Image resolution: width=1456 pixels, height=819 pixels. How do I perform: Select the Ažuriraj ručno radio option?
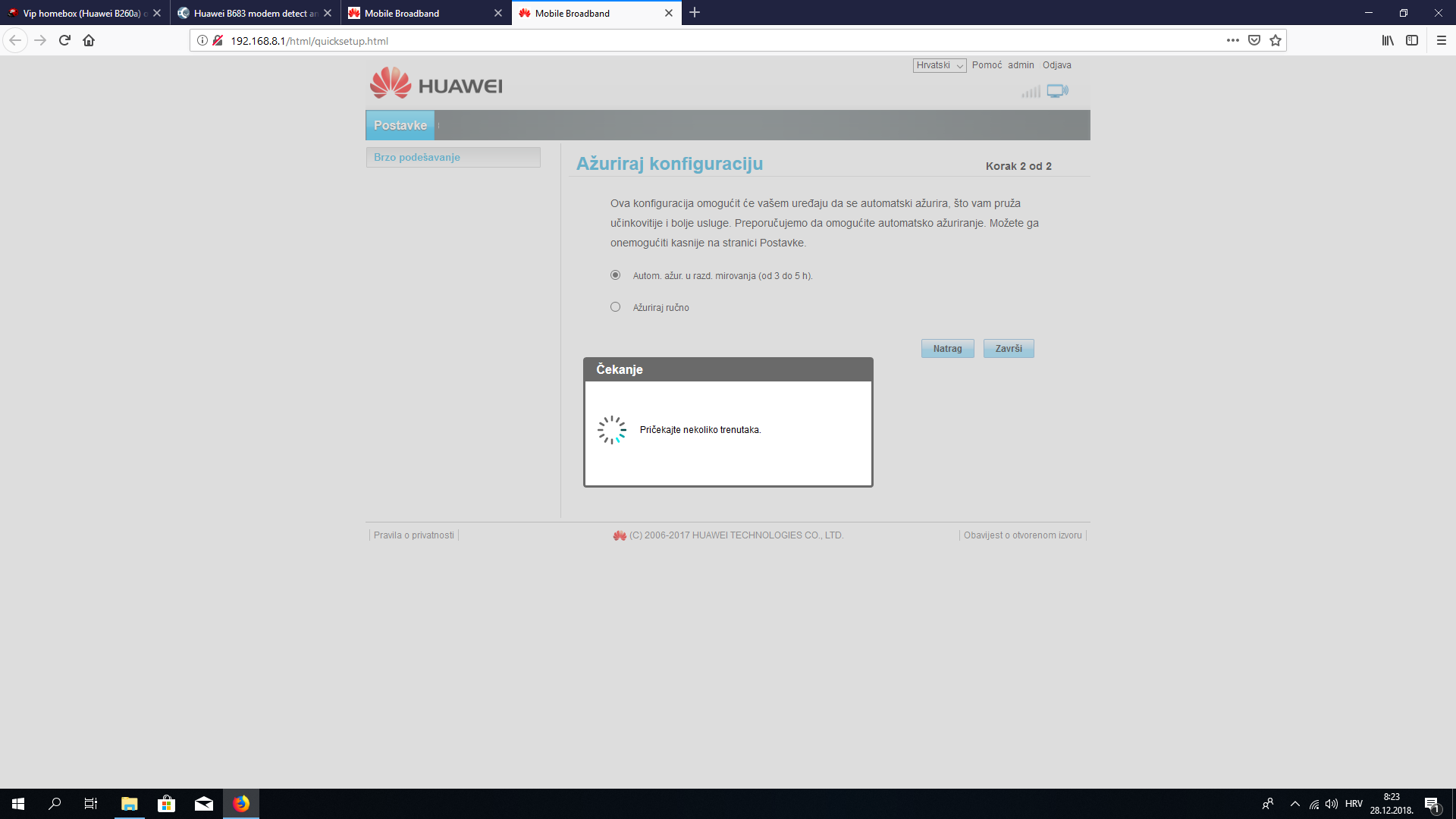[616, 307]
